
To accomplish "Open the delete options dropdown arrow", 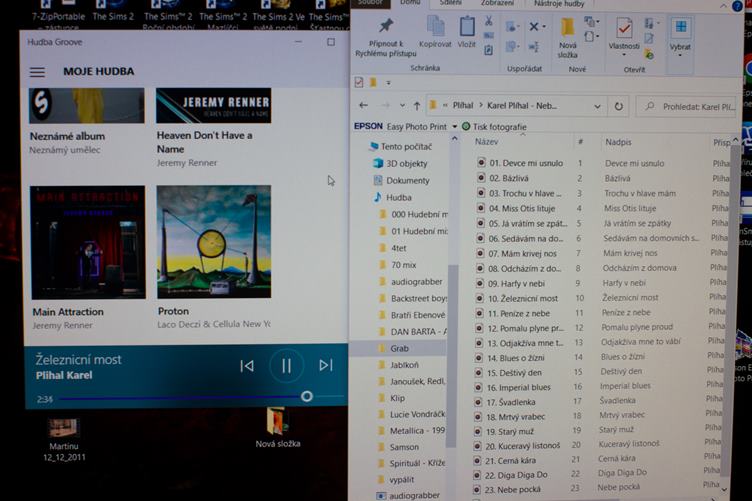I will [544, 27].
